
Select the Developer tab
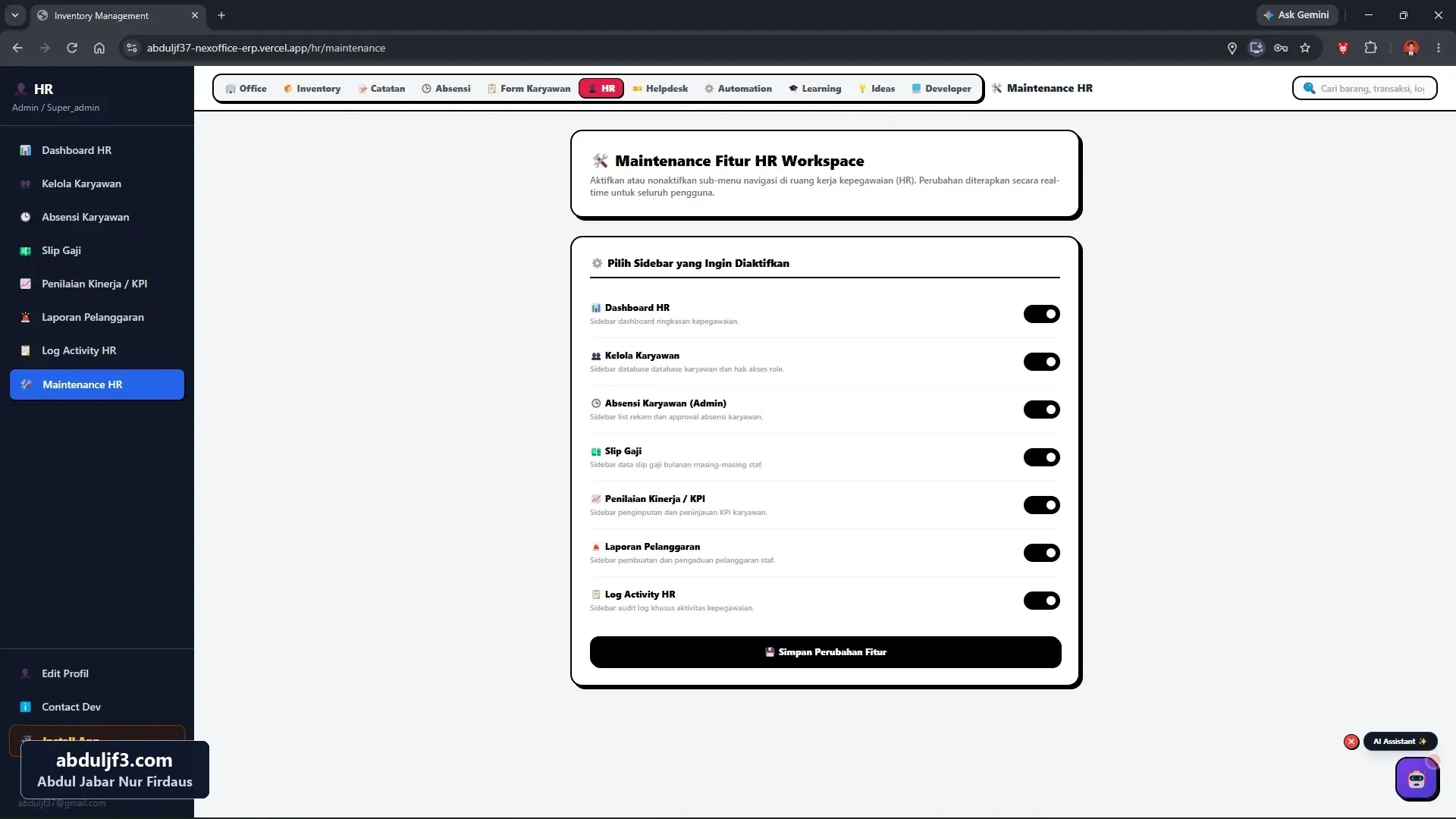(941, 89)
